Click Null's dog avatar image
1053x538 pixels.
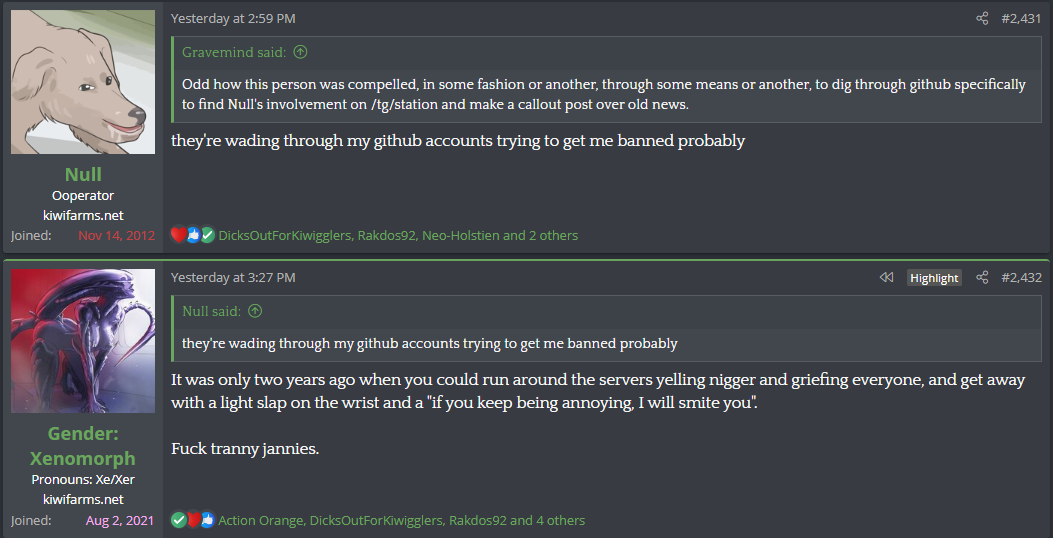(x=83, y=82)
